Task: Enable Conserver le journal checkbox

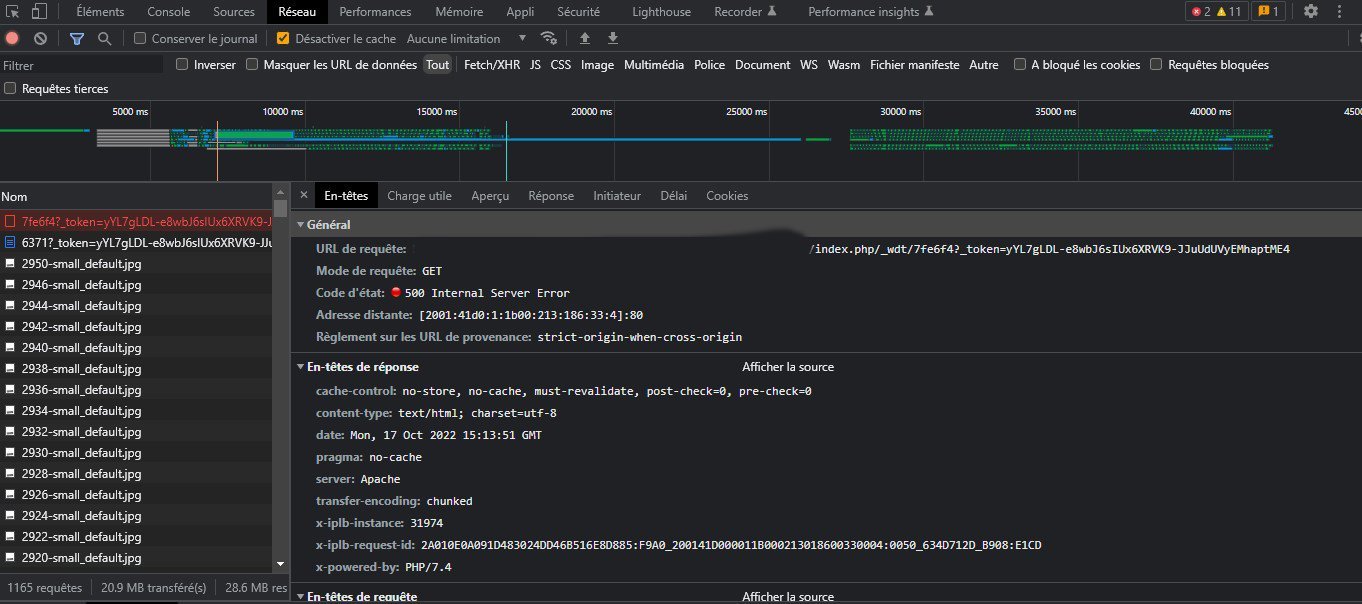Action: point(140,39)
